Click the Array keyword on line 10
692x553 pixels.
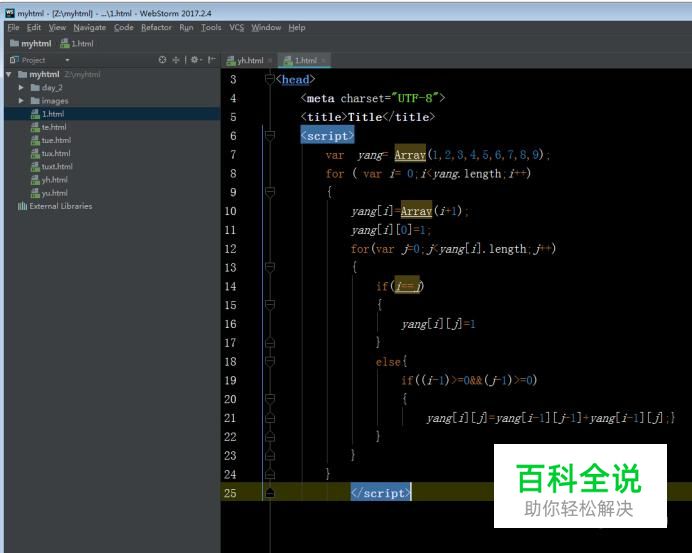coord(416,211)
